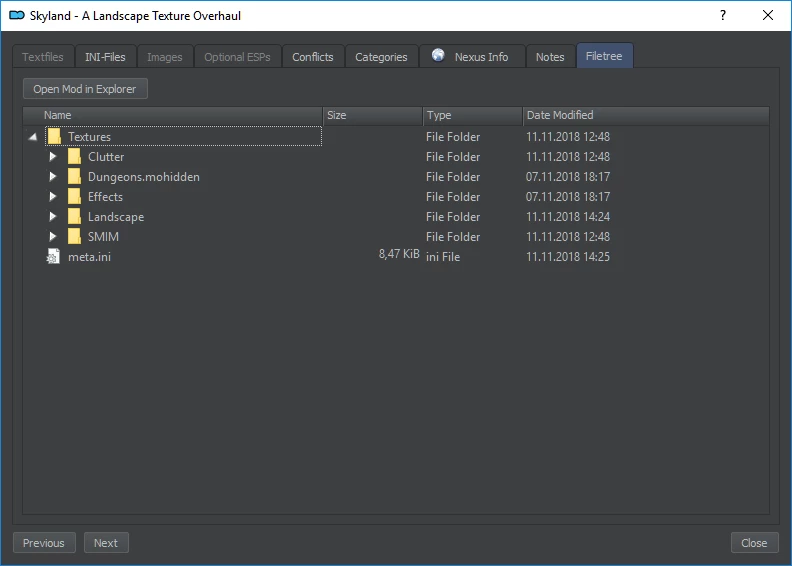The image size is (792, 566).
Task: Open the Notes tab
Action: pyautogui.click(x=550, y=57)
